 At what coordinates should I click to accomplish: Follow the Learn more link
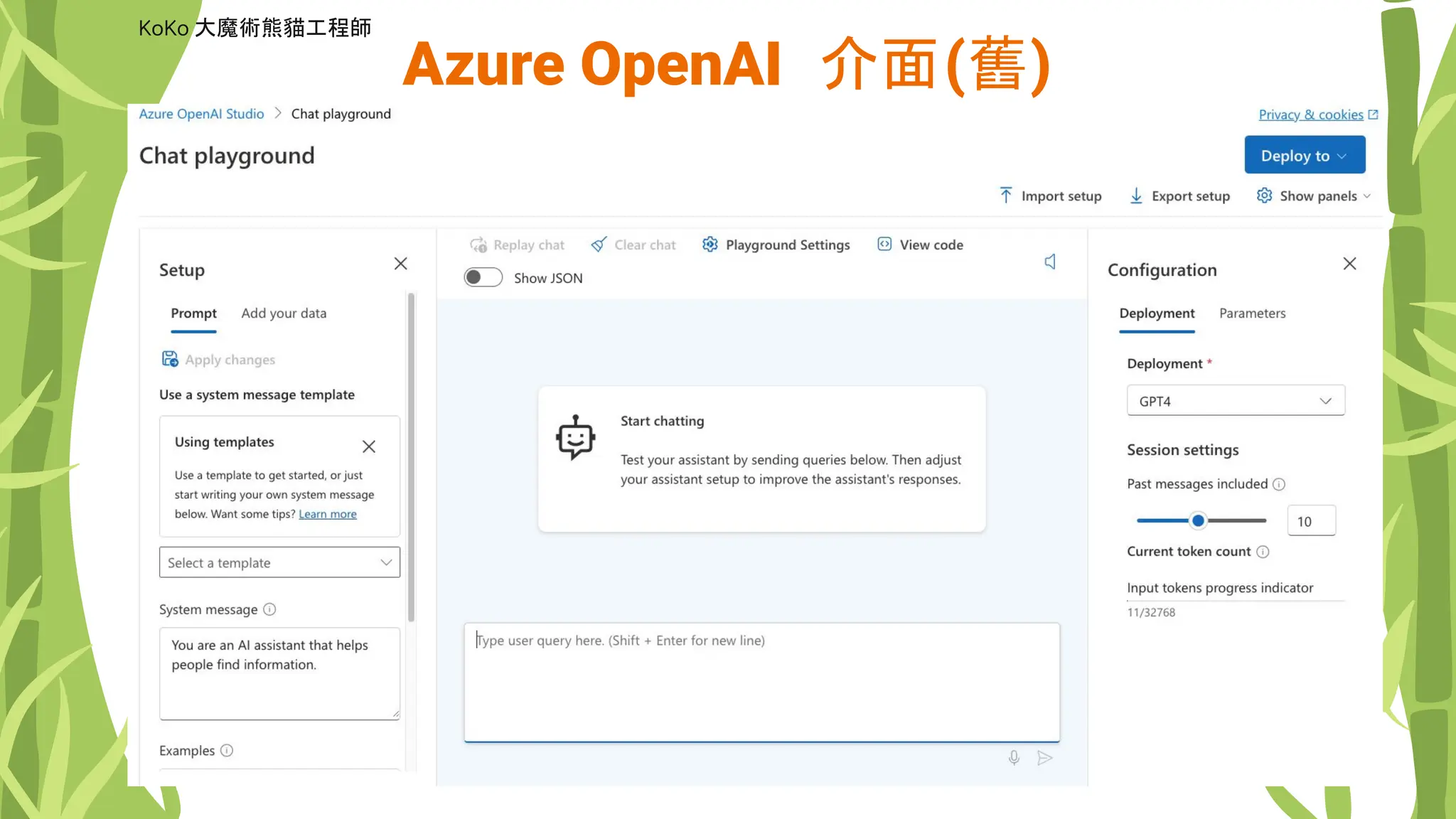[327, 514]
